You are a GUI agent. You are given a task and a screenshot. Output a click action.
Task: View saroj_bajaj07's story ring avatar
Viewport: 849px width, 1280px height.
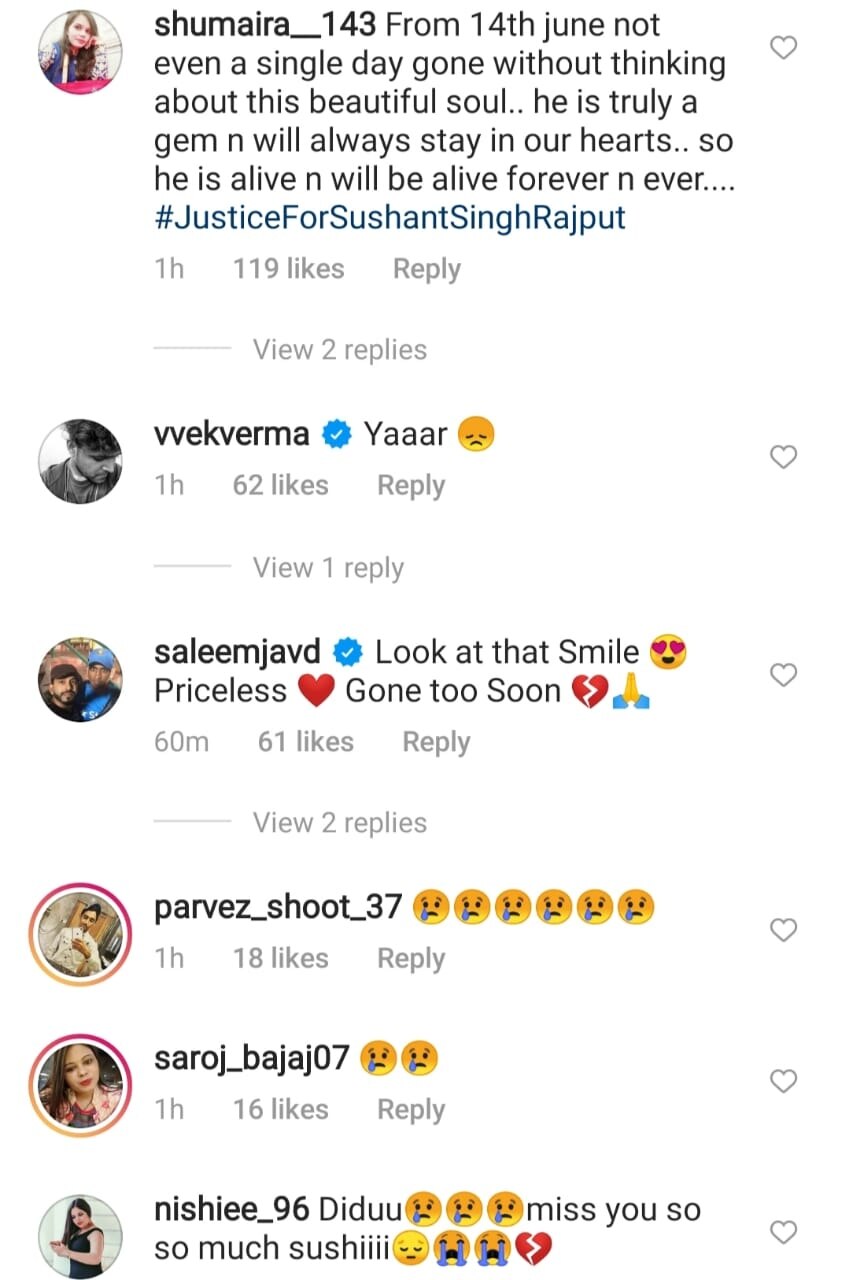80,1084
